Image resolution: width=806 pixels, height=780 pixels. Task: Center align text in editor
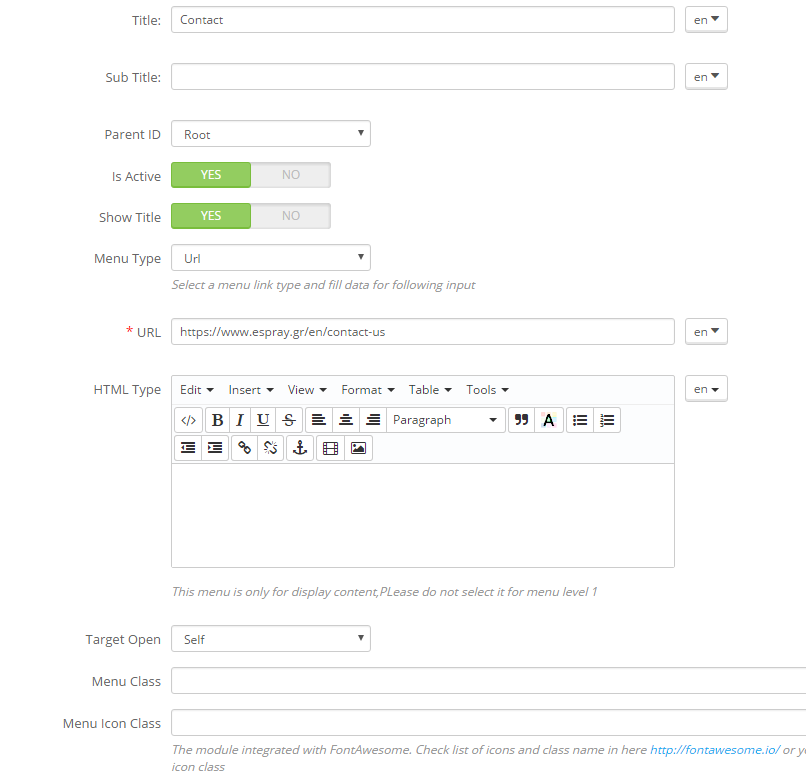[x=346, y=420]
